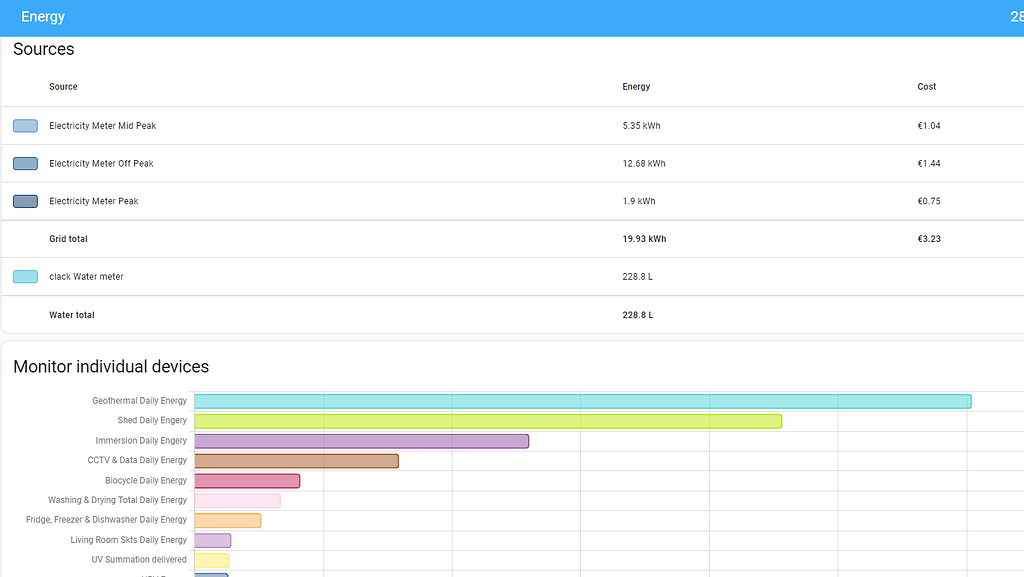The height and width of the screenshot is (577, 1024).
Task: Click the Washing & Drying Total Daily Energy label
Action: tap(118, 500)
